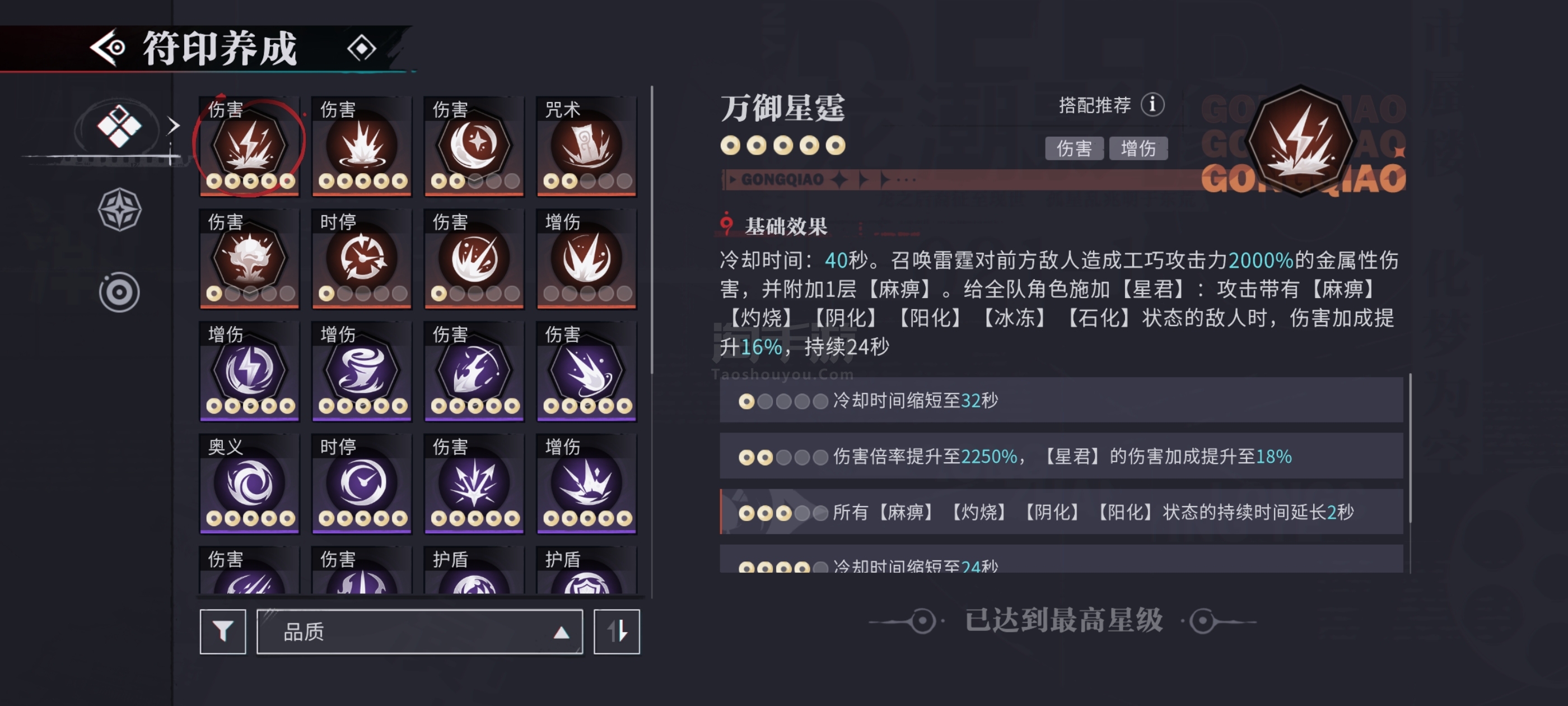
Task: Click the 品质 dropdown triangle arrow
Action: 561,633
